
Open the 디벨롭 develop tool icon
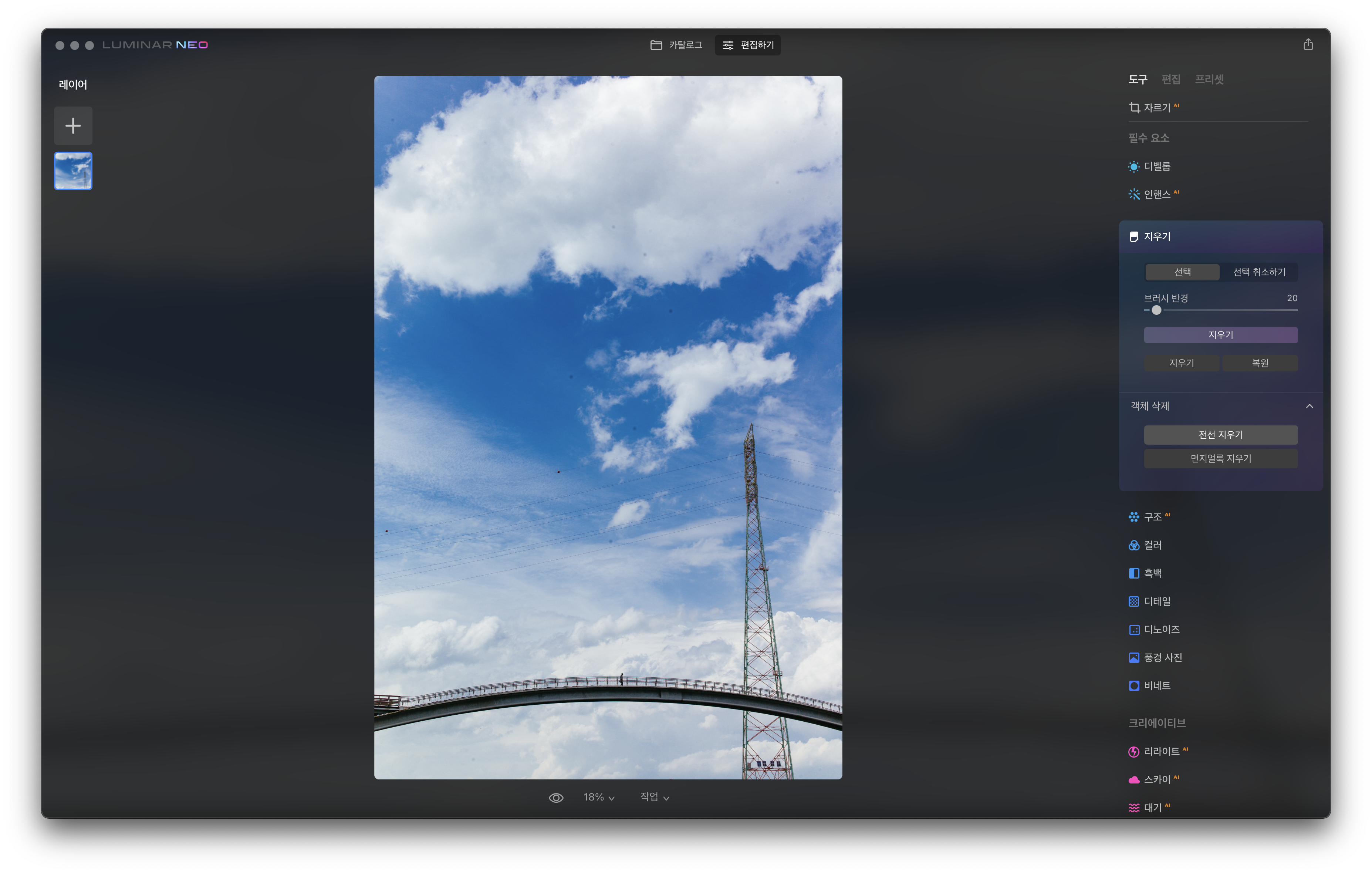1134,166
